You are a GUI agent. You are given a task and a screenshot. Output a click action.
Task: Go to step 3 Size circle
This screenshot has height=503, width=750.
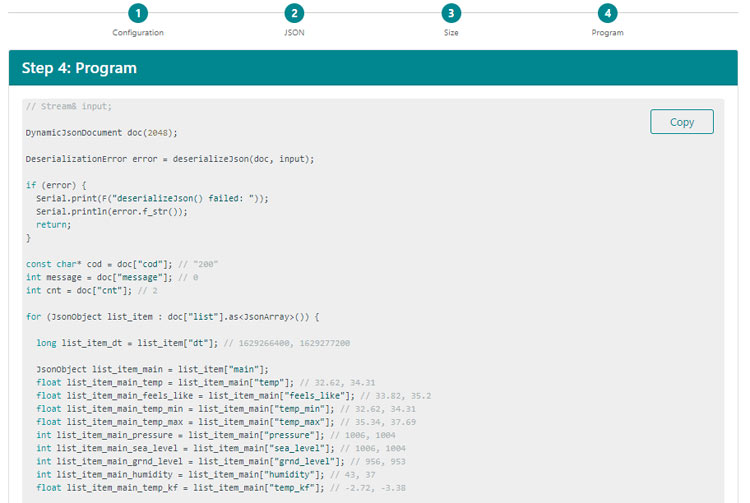point(451,13)
